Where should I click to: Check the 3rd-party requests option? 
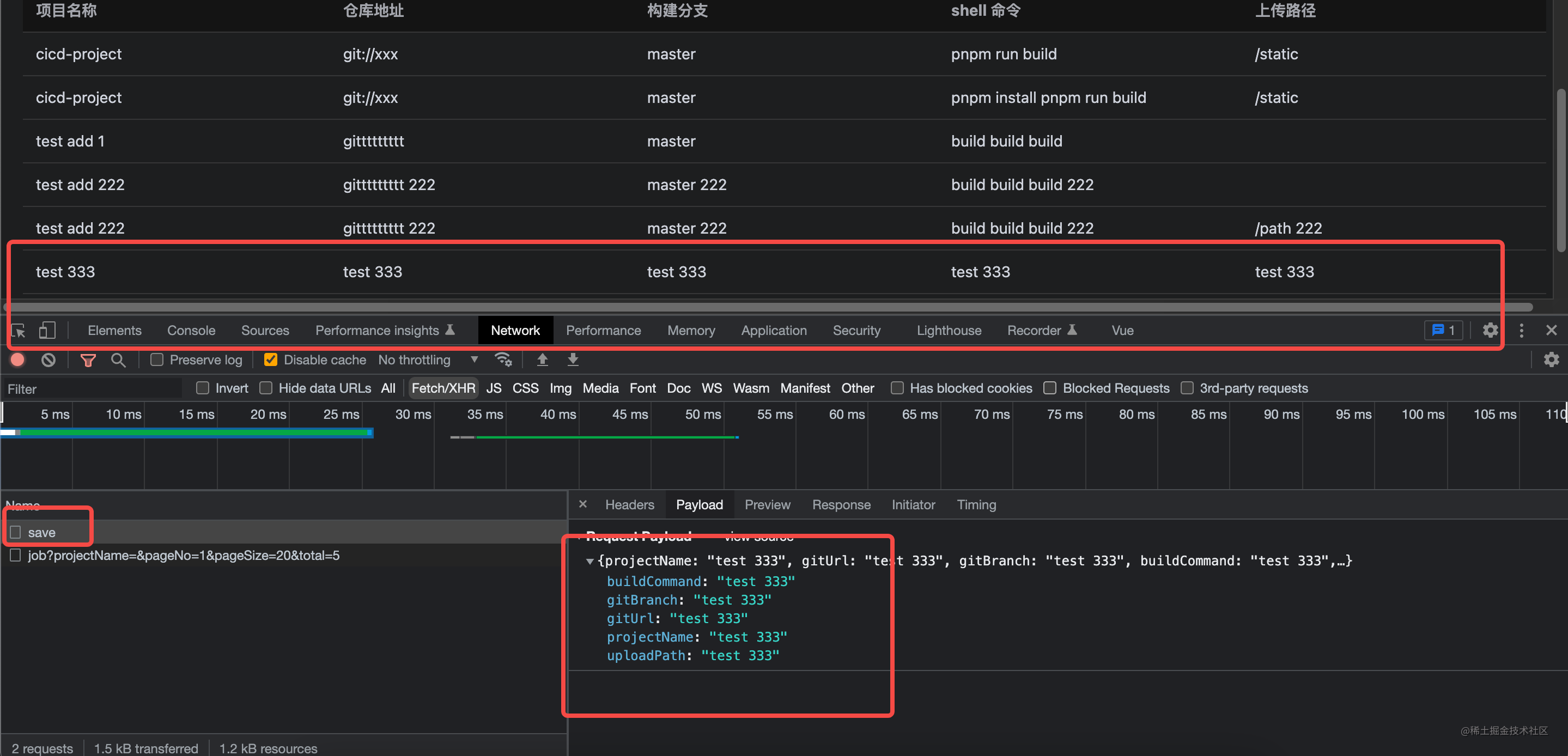[x=1187, y=388]
